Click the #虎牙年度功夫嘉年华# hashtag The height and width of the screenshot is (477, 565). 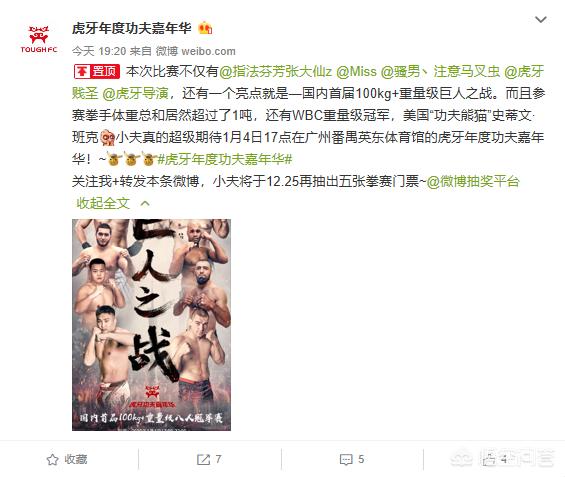[225, 159]
